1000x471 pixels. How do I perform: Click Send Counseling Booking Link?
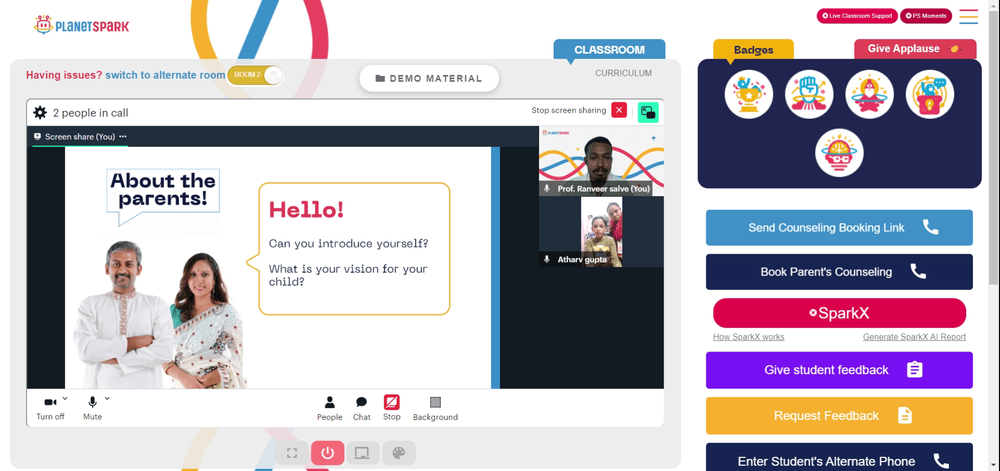click(839, 228)
